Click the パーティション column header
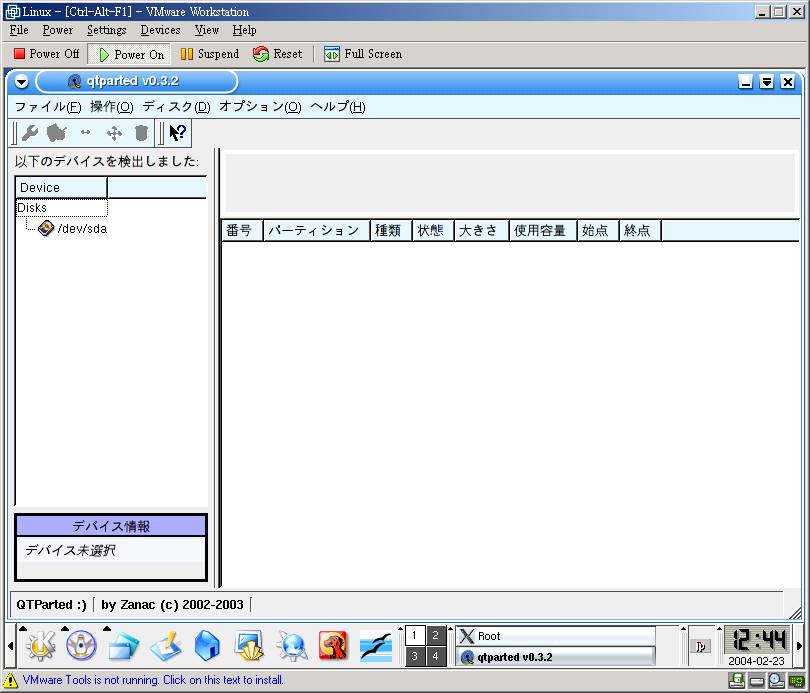The image size is (810, 693). (x=317, y=230)
